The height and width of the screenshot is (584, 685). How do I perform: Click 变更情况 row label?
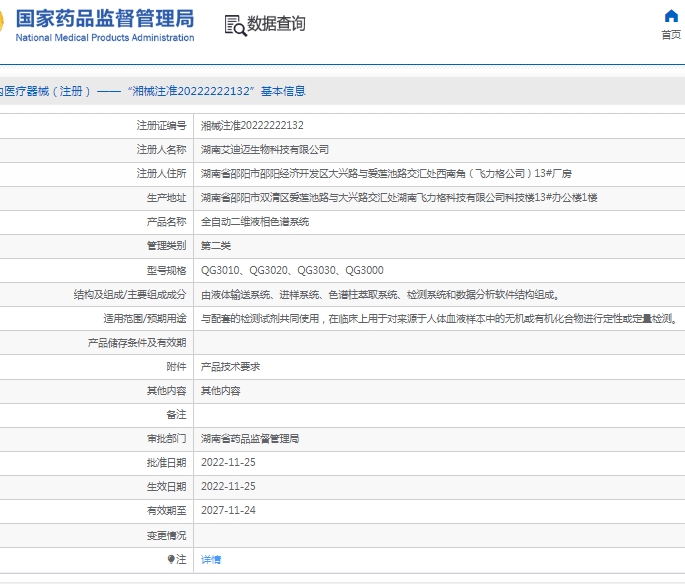click(x=166, y=536)
